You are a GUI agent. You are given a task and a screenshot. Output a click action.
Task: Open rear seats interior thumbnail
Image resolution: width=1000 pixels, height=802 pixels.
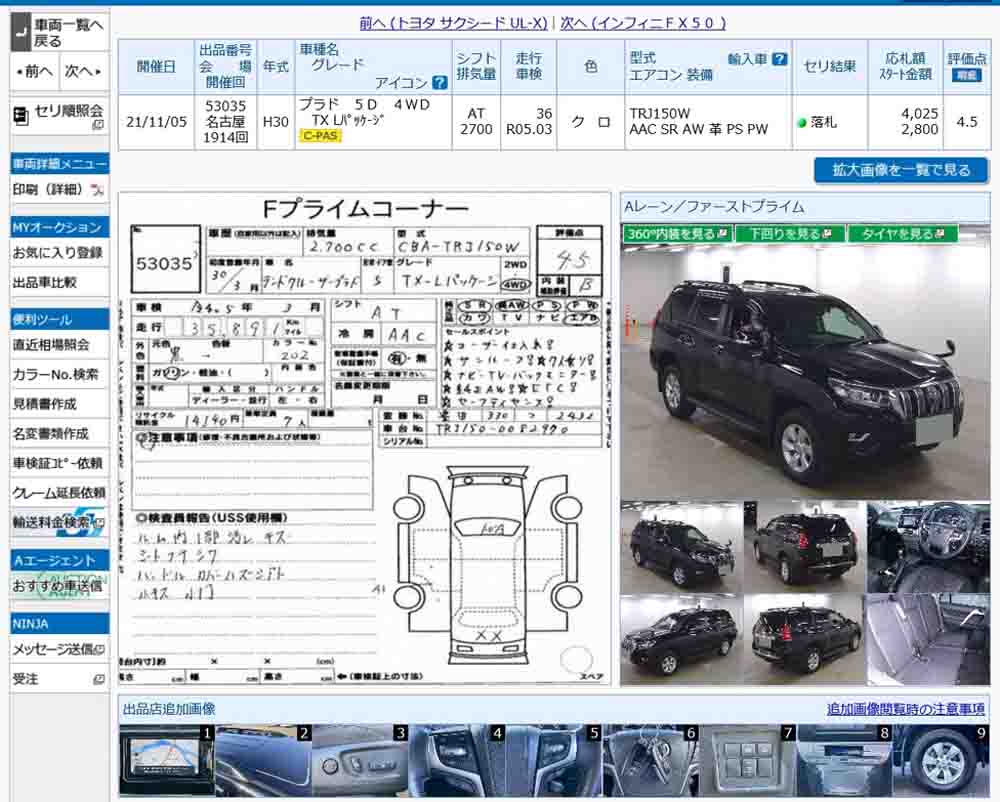(929, 639)
